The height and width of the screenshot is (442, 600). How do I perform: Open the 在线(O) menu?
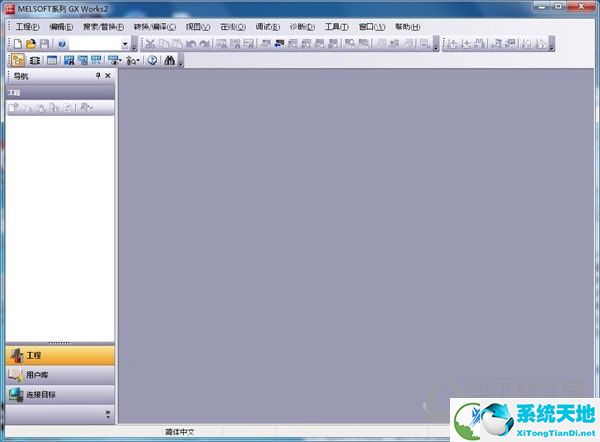pos(233,27)
